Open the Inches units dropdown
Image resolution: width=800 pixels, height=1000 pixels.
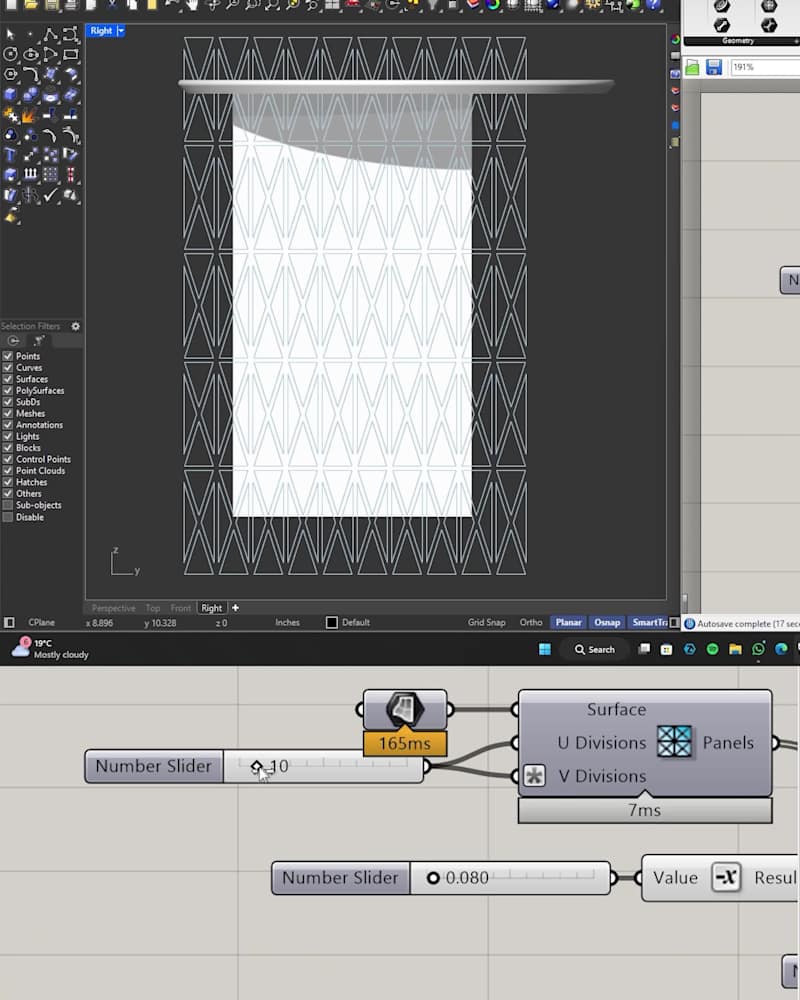pos(287,622)
